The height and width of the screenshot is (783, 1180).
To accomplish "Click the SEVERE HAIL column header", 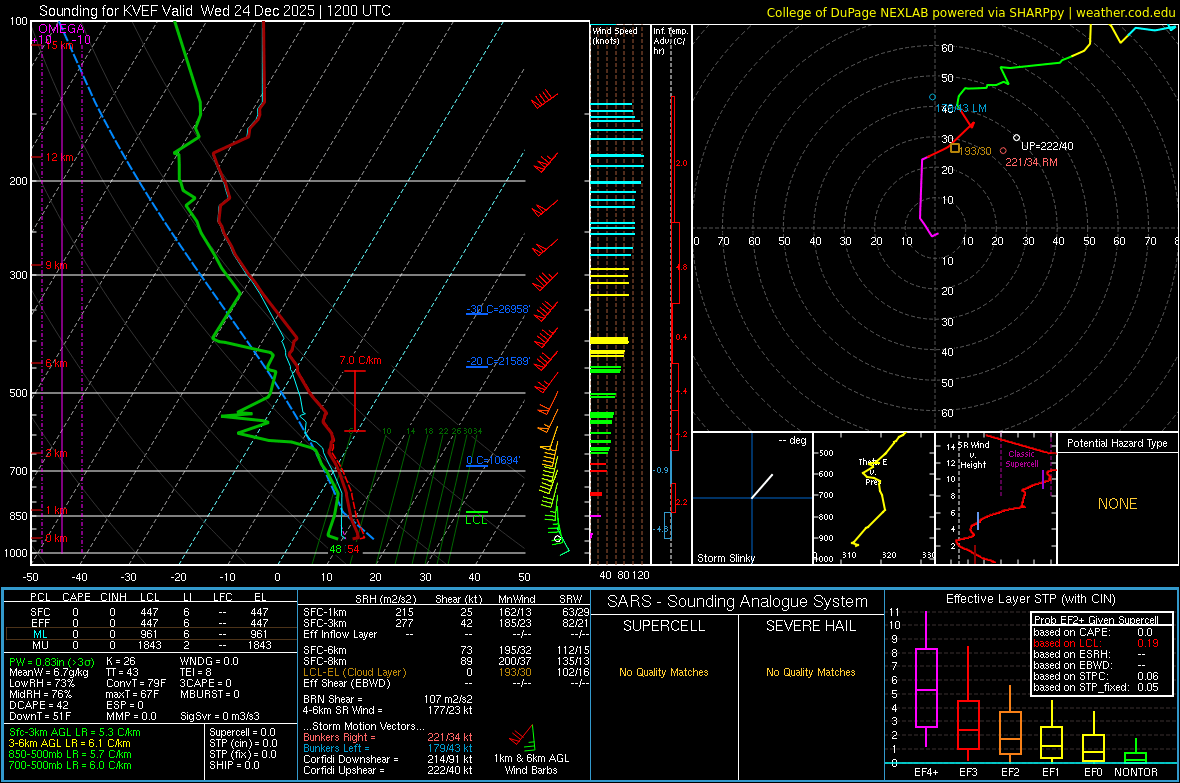I will pyautogui.click(x=810, y=626).
